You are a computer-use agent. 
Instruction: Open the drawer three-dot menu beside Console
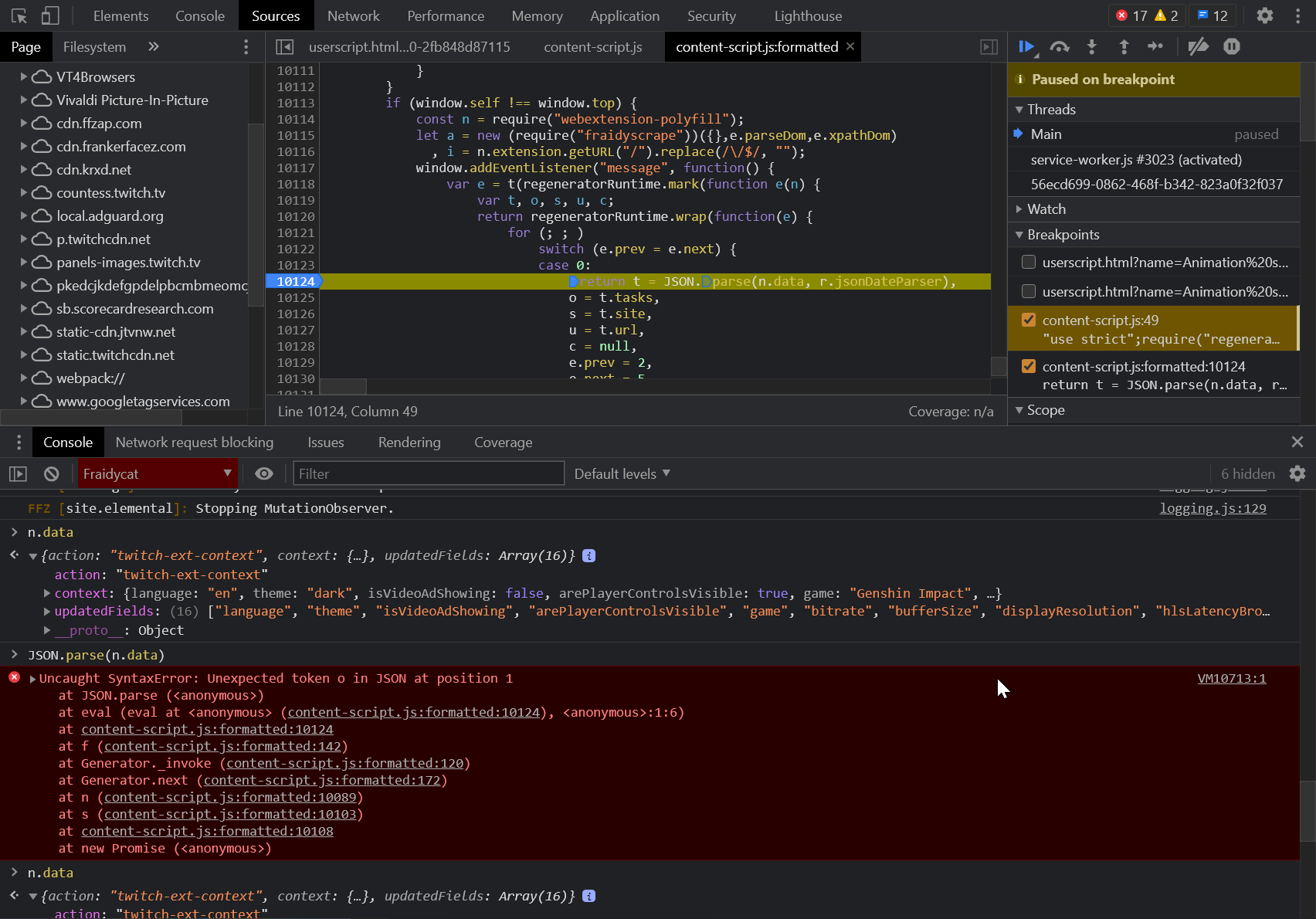coord(19,443)
